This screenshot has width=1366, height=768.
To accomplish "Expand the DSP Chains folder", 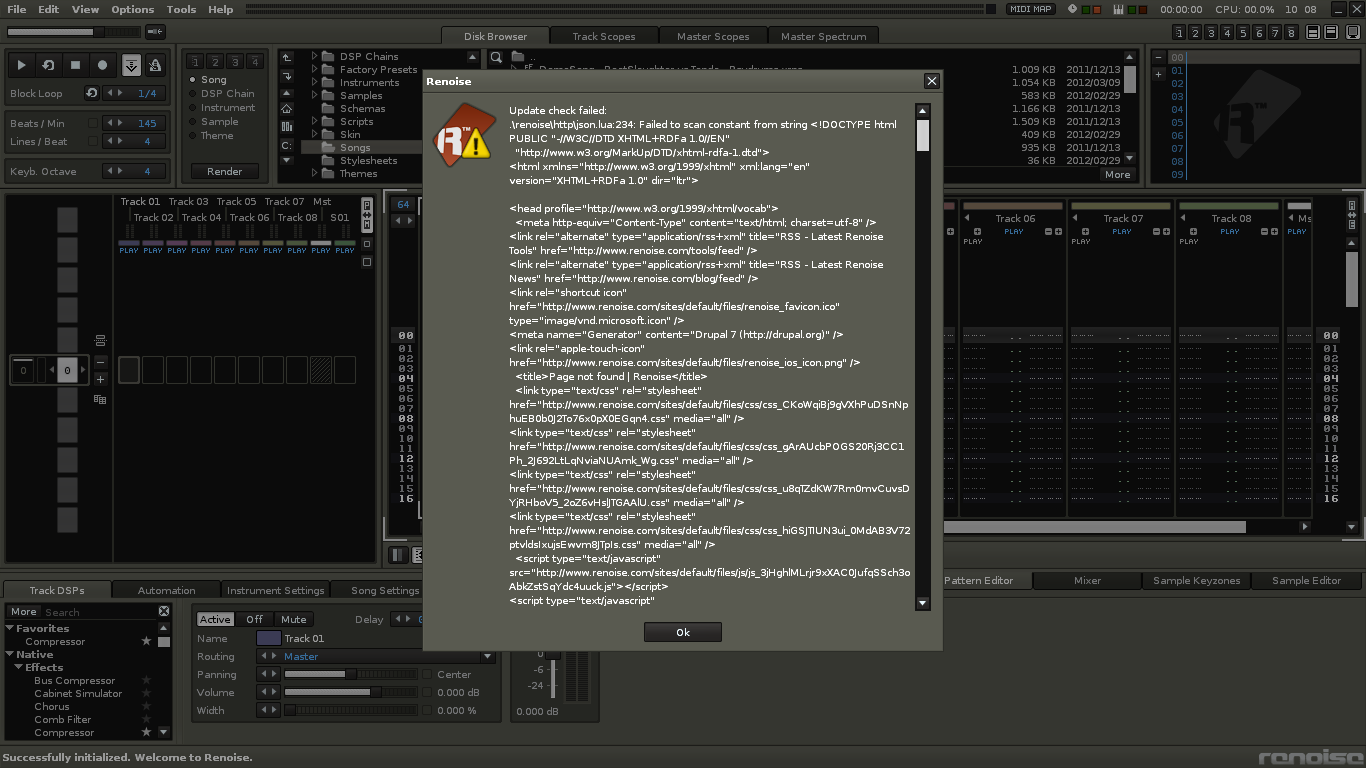I will [314, 56].
